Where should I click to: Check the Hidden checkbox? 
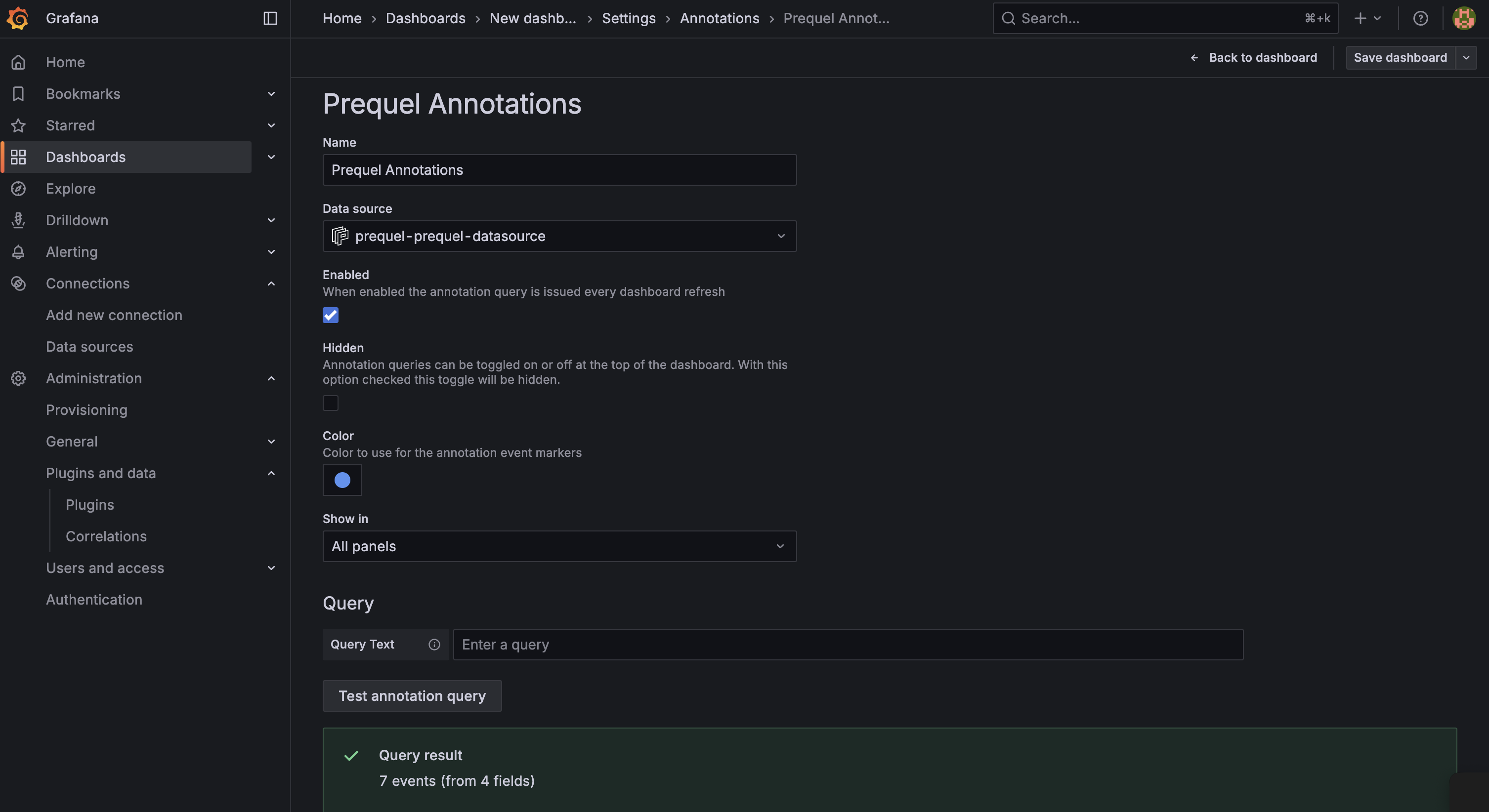[x=331, y=403]
